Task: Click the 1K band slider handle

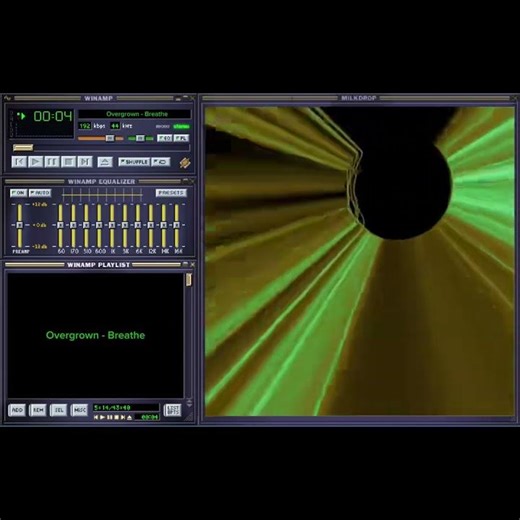Action: [x=112, y=225]
